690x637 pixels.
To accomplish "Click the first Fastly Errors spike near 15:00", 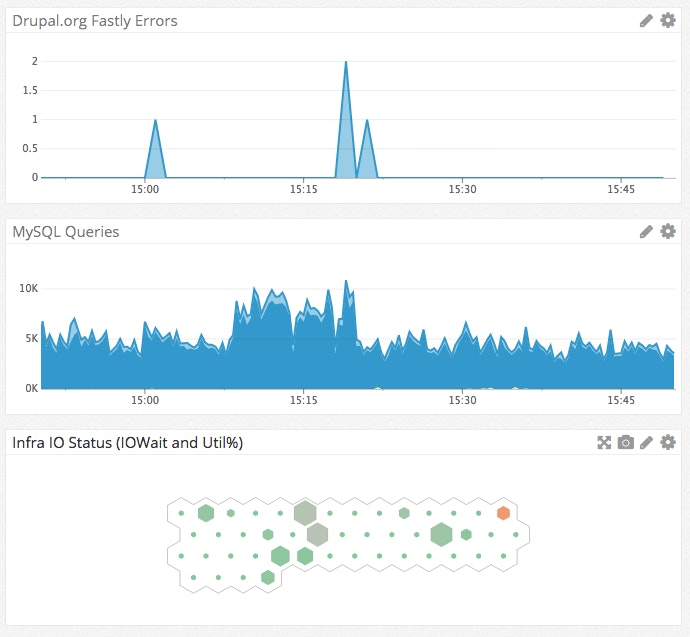I will [155, 121].
